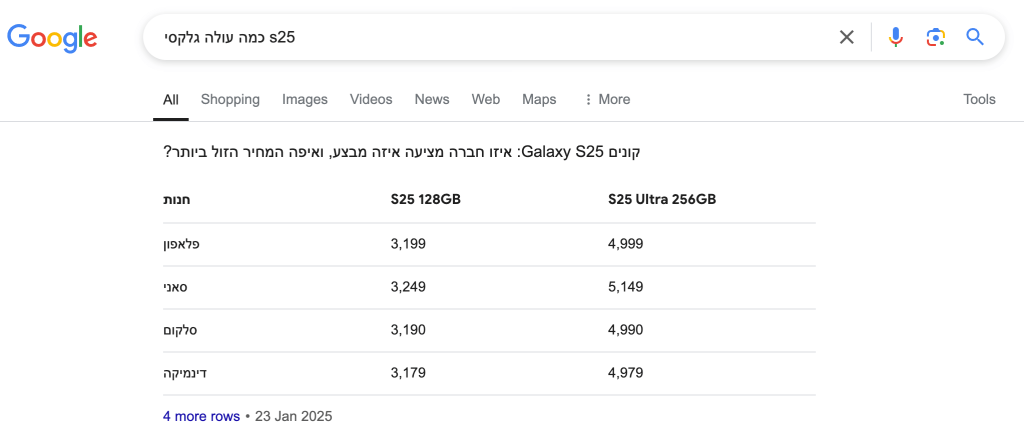Click the Google logo
The image size is (1024, 440).
(52, 38)
